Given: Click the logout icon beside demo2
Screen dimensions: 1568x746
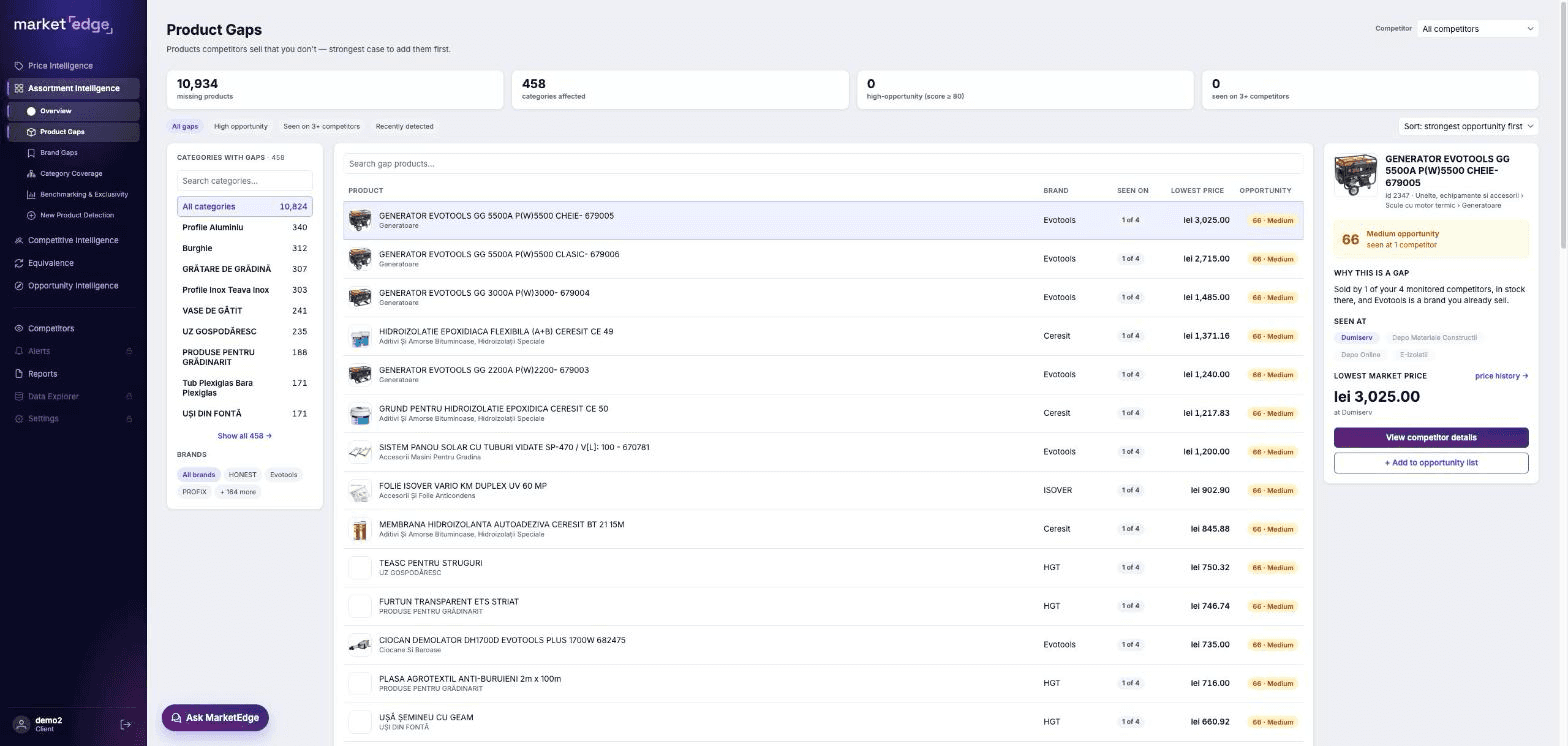Looking at the screenshot, I should pyautogui.click(x=125, y=724).
